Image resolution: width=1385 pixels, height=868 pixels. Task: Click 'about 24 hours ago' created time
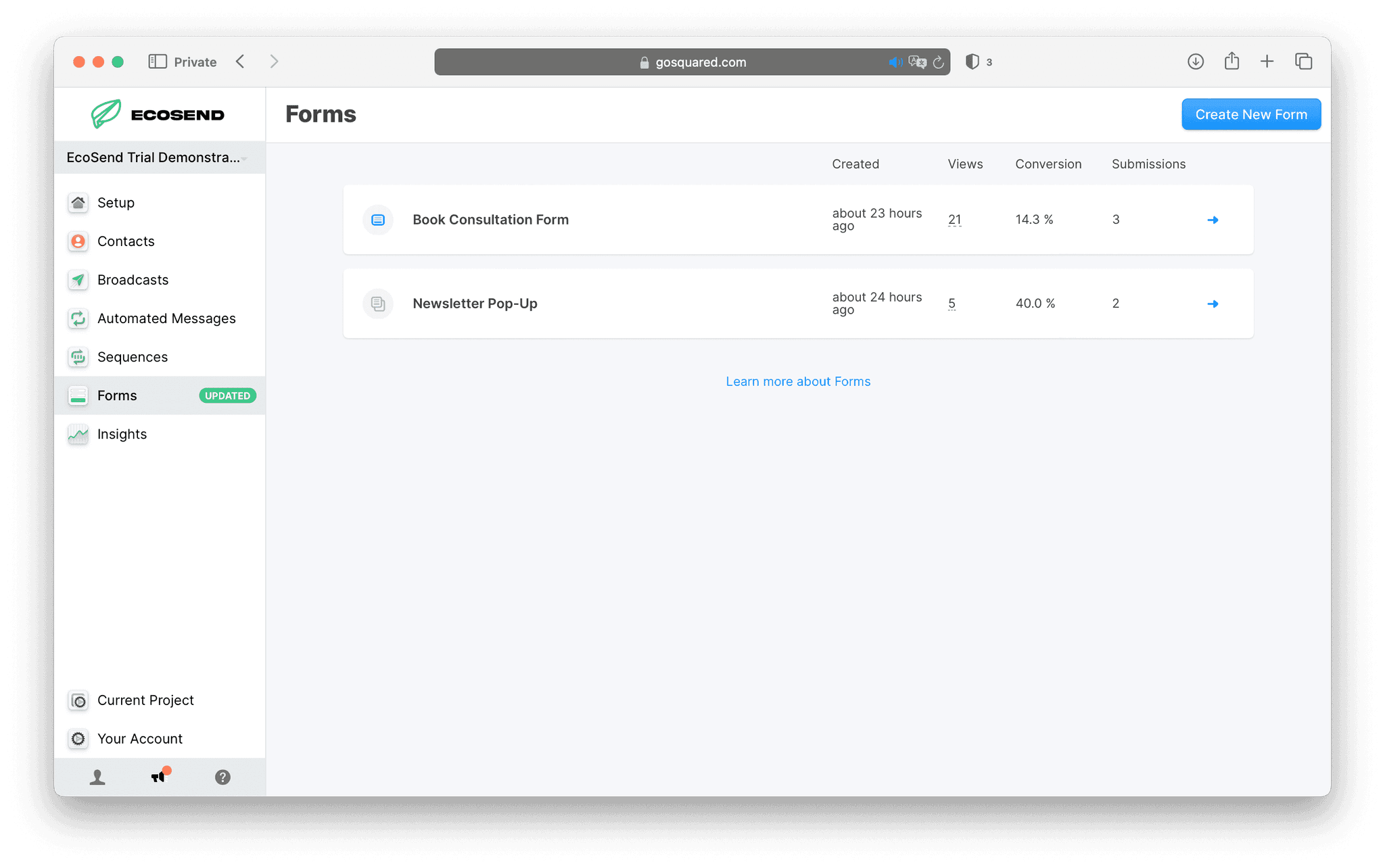[876, 304]
